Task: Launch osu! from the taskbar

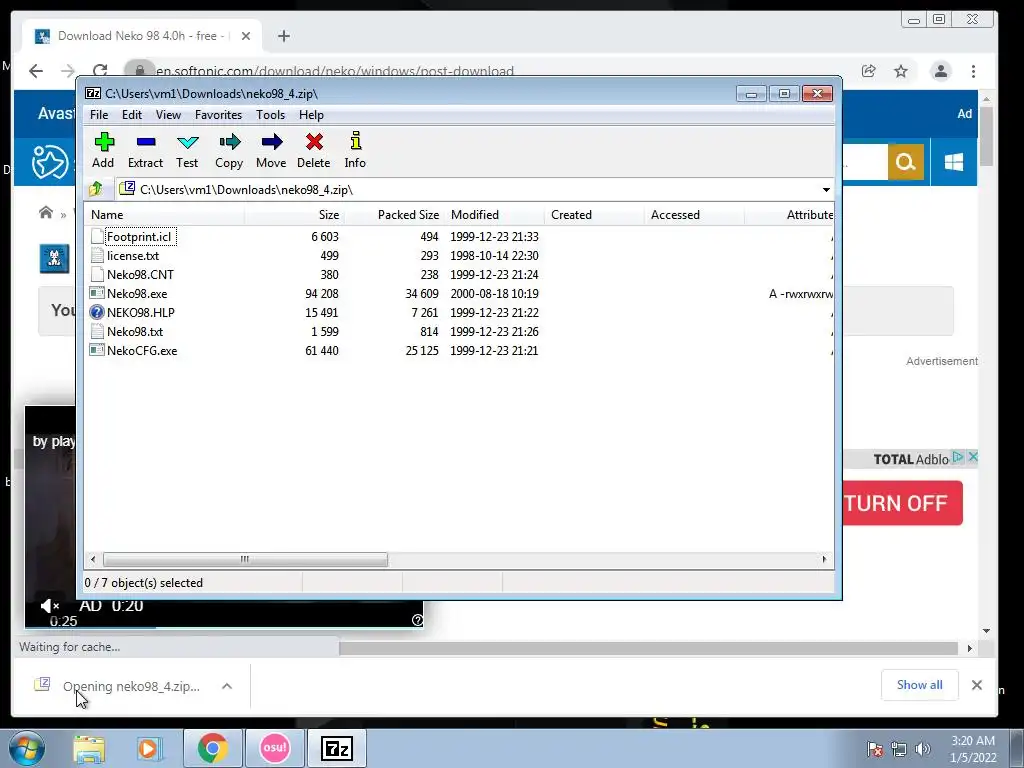Action: pos(274,748)
